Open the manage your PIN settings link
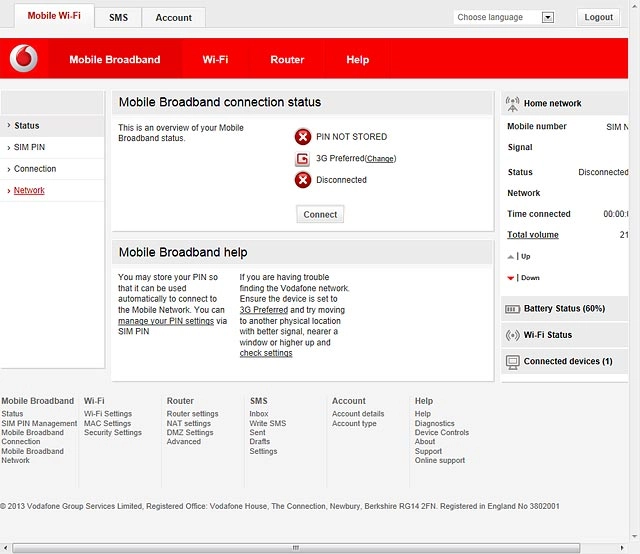Screen dimensions: 640x554 point(166,321)
